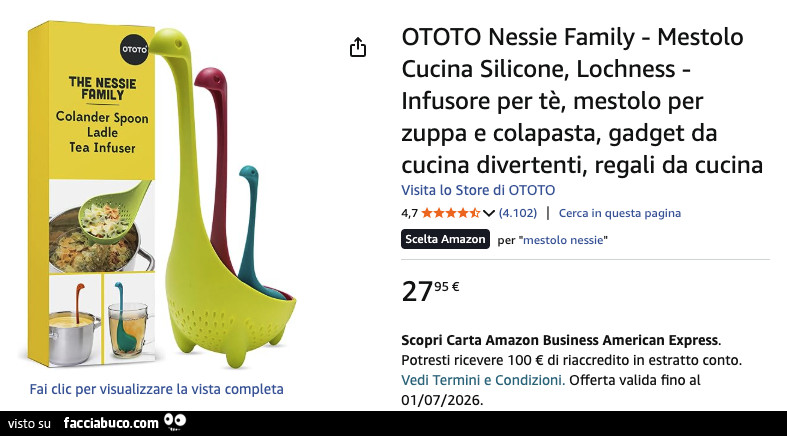Click the red Nessie ladle head
The height and width of the screenshot is (436, 787).
pyautogui.click(x=208, y=80)
